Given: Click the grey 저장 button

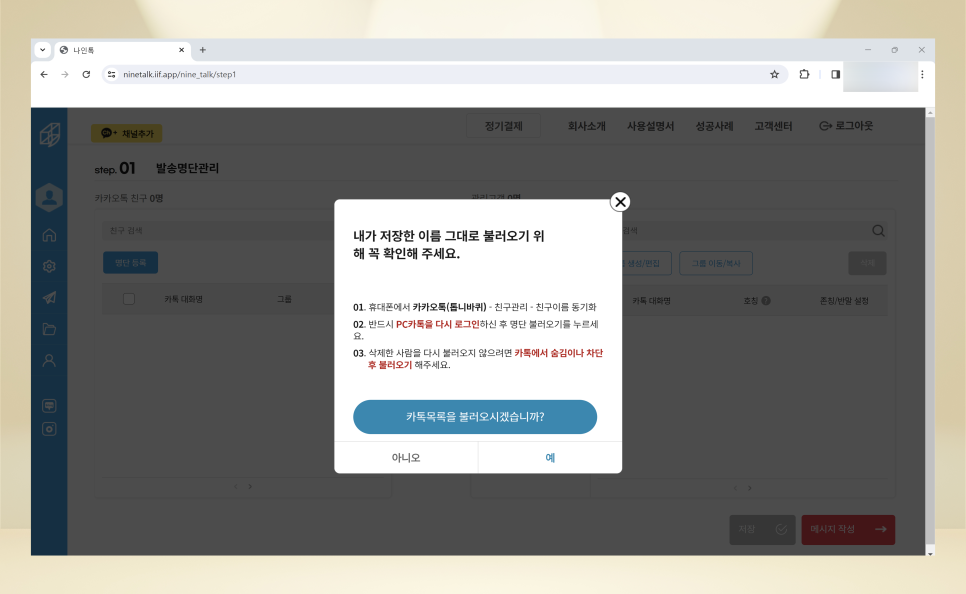Looking at the screenshot, I should pyautogui.click(x=762, y=529).
